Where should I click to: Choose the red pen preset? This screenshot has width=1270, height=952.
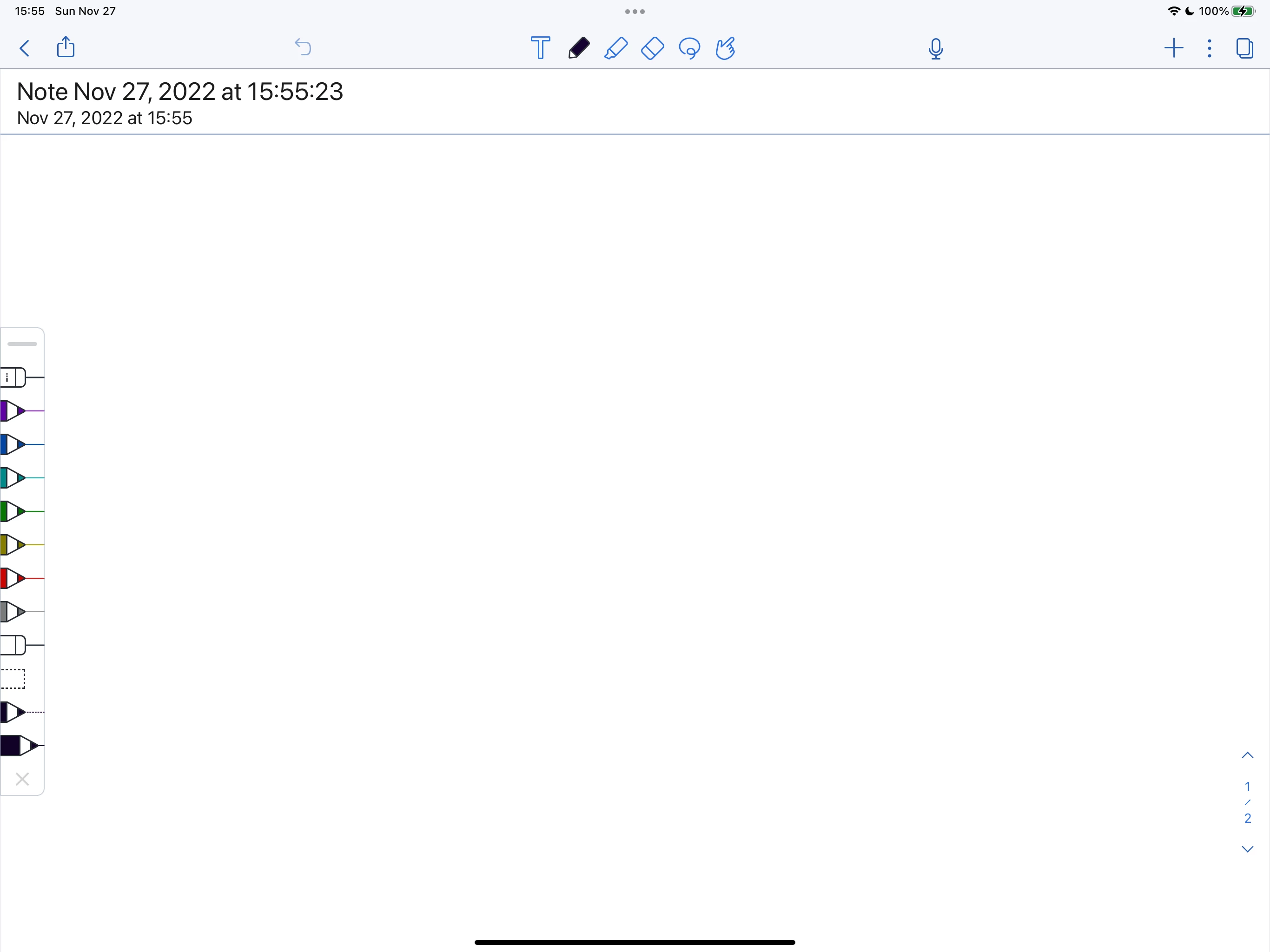17,578
